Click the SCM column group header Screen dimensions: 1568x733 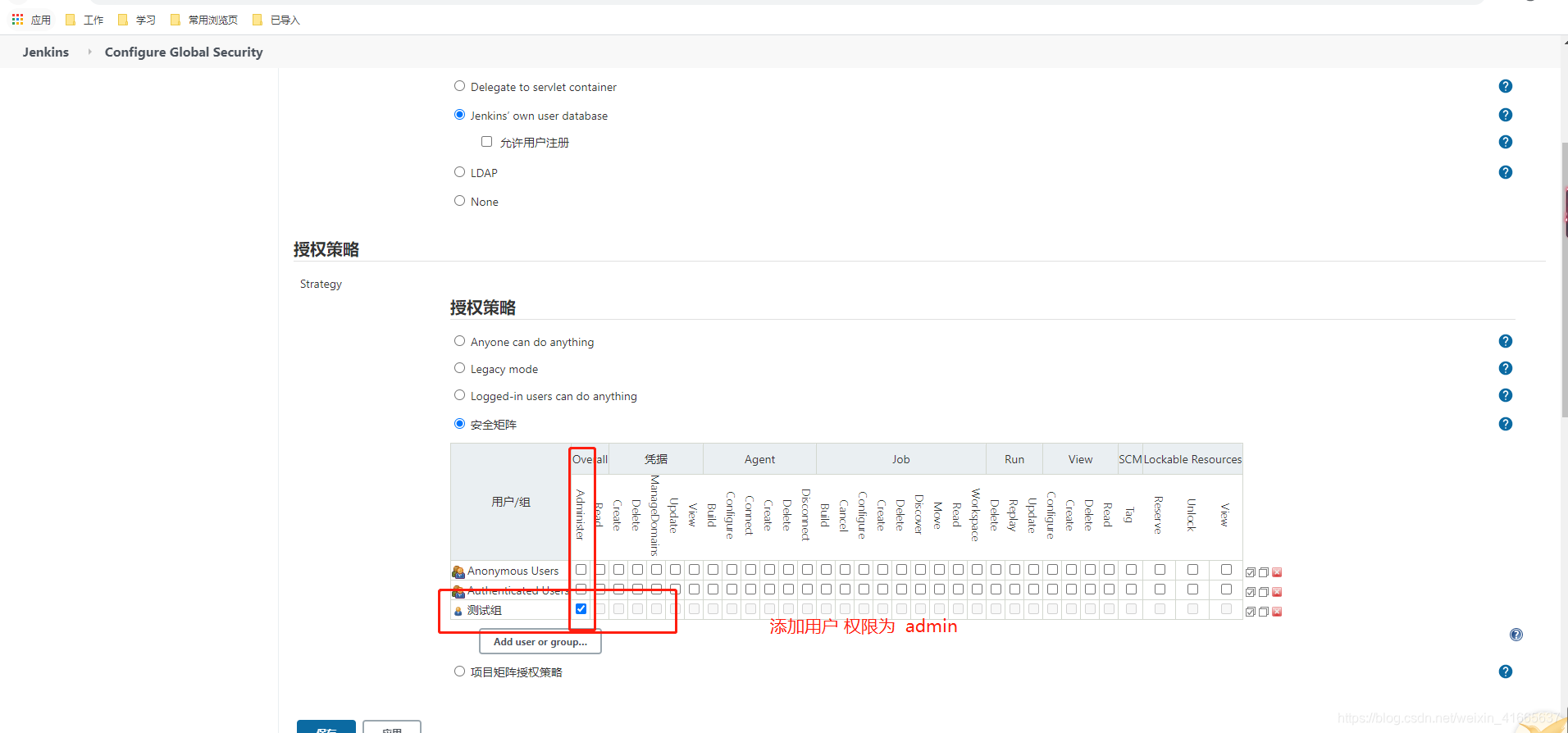[x=1130, y=459]
